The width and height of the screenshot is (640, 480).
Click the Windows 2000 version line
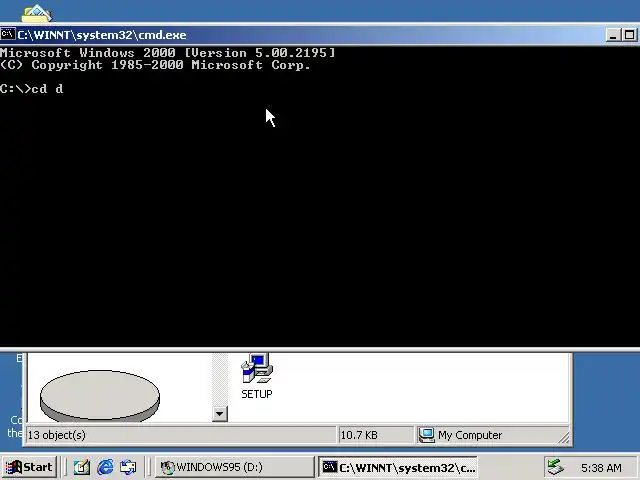(167, 53)
